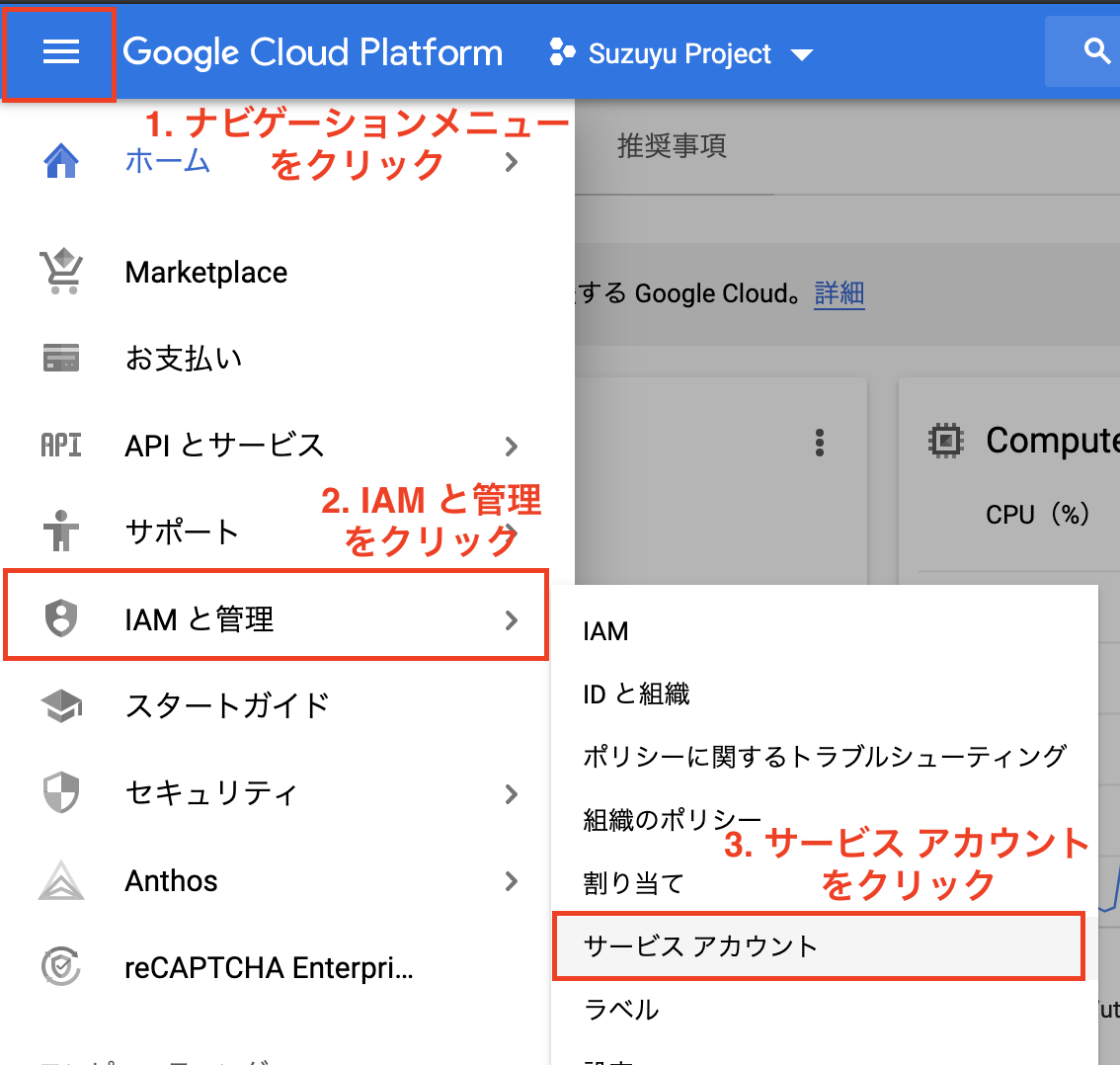Expand the IAM と管理 submenu chevron
1120x1065 pixels.
pyautogui.click(x=511, y=620)
